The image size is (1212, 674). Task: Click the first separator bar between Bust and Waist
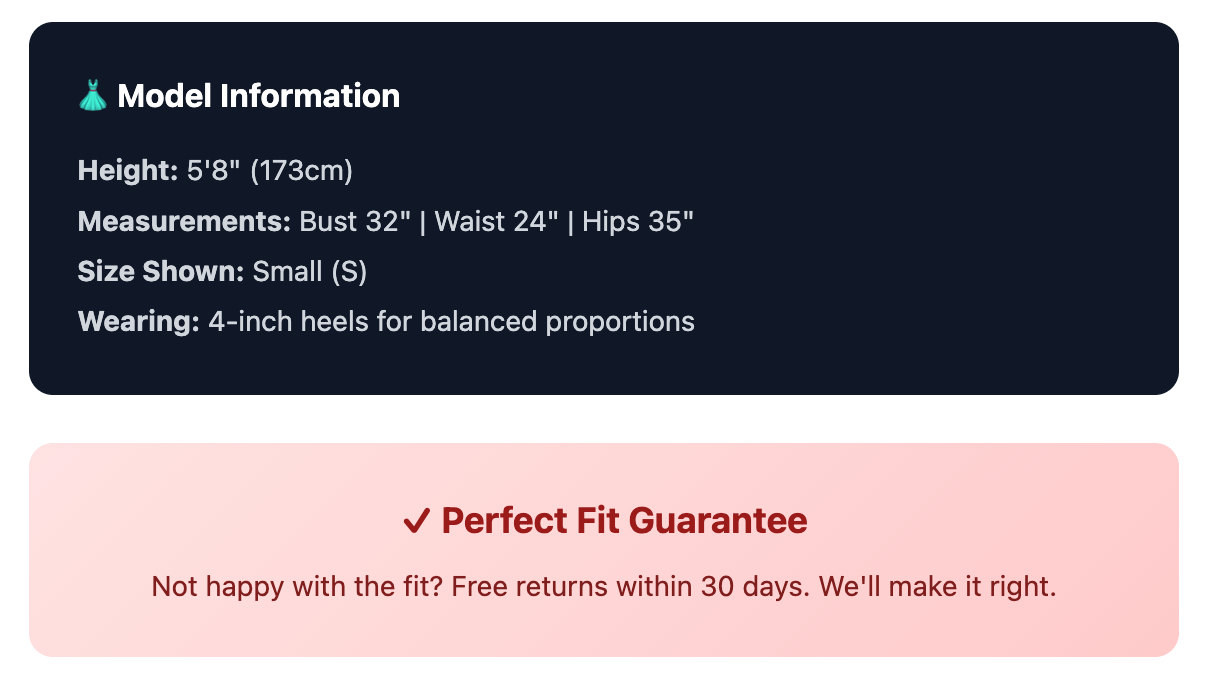coord(423,221)
